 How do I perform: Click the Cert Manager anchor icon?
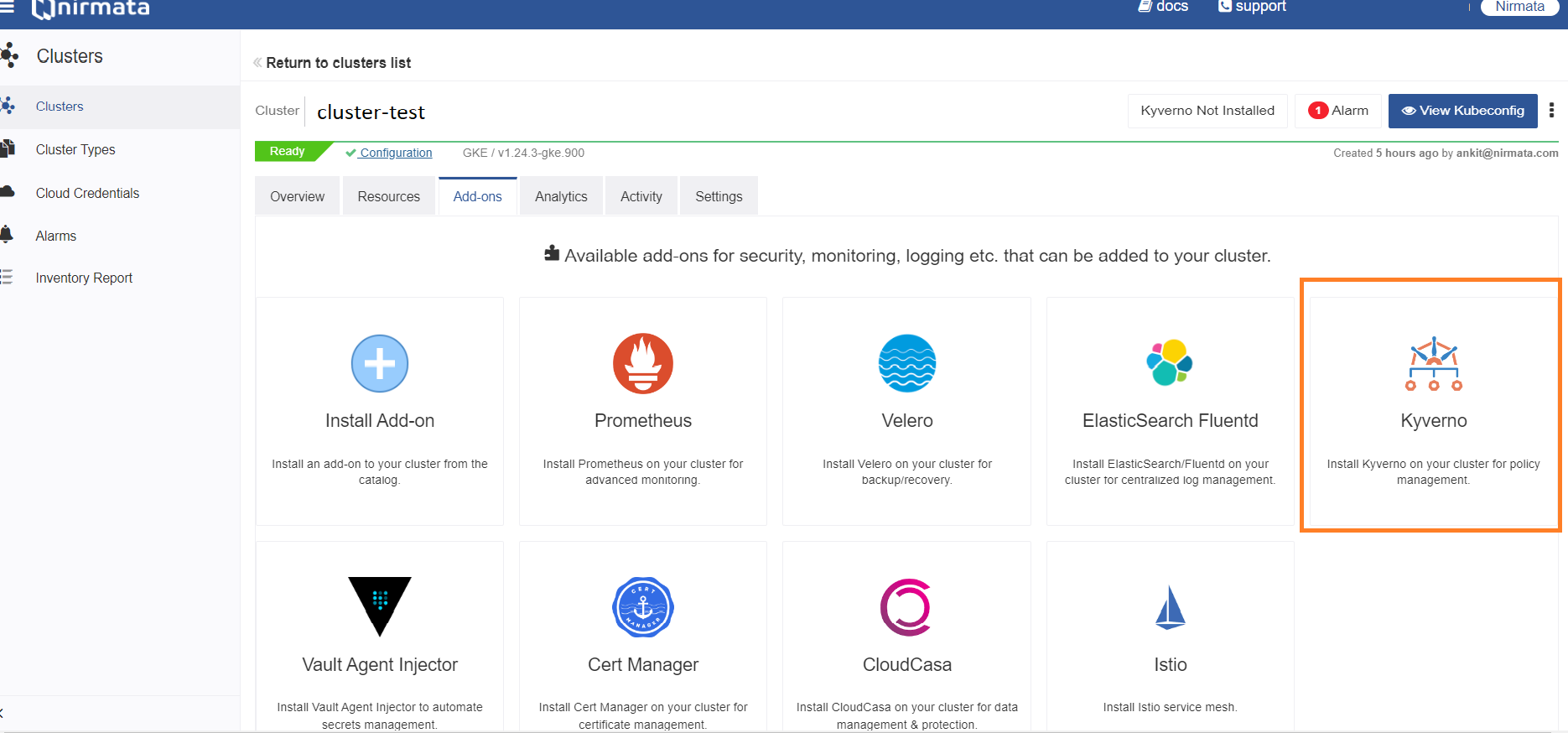643,607
